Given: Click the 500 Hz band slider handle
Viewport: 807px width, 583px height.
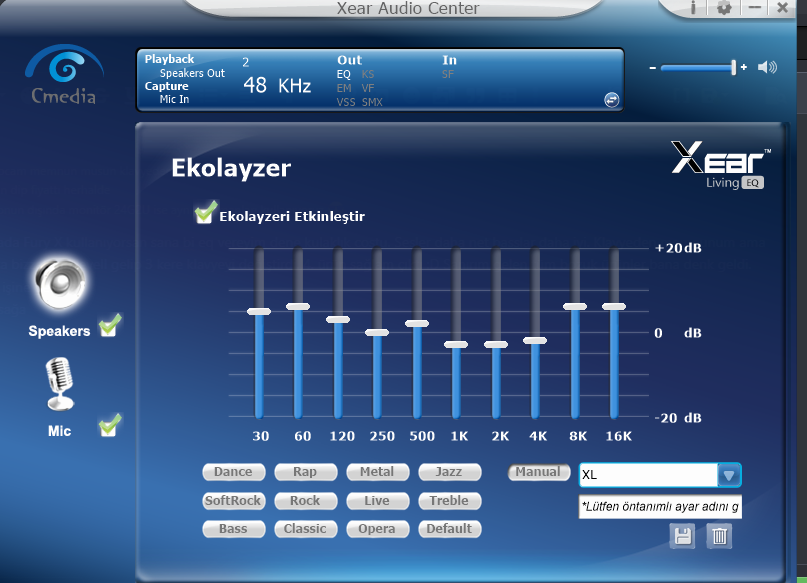Looking at the screenshot, I should click(417, 324).
